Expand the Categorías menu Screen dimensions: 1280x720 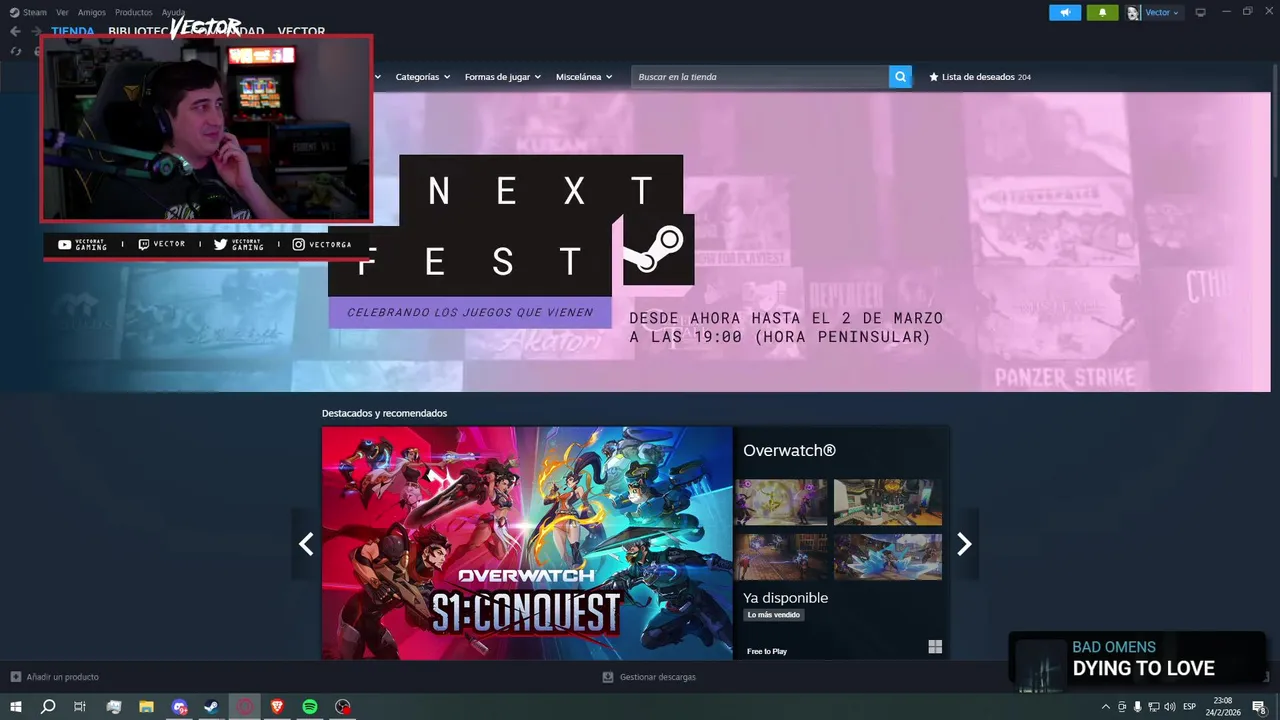tap(422, 77)
